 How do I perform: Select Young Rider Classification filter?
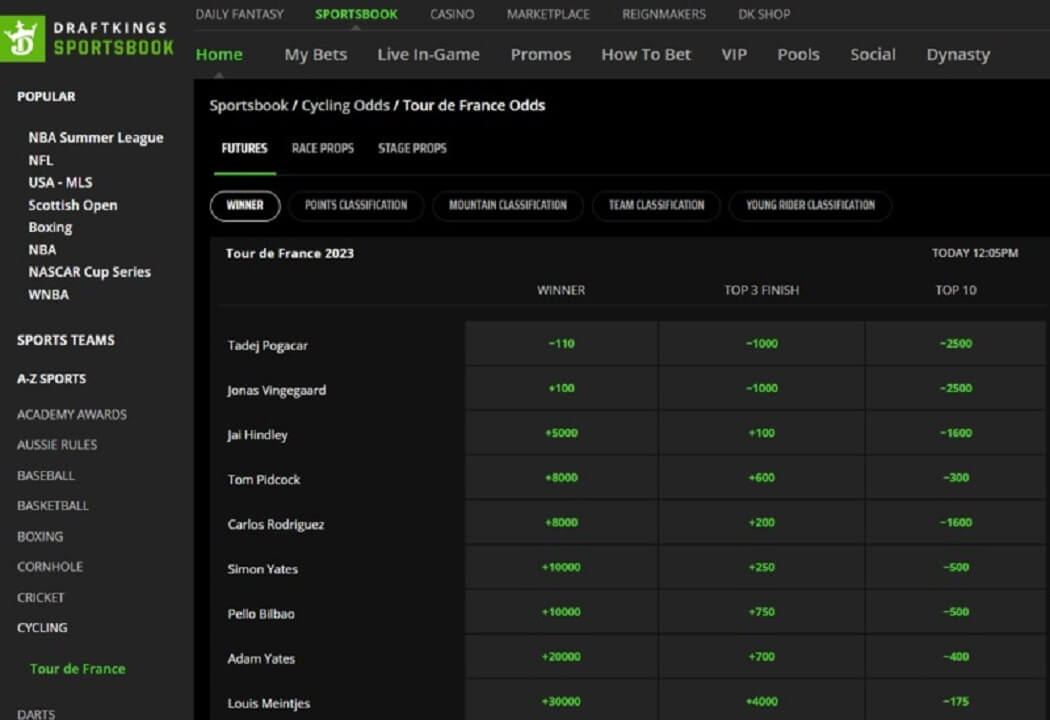810,205
